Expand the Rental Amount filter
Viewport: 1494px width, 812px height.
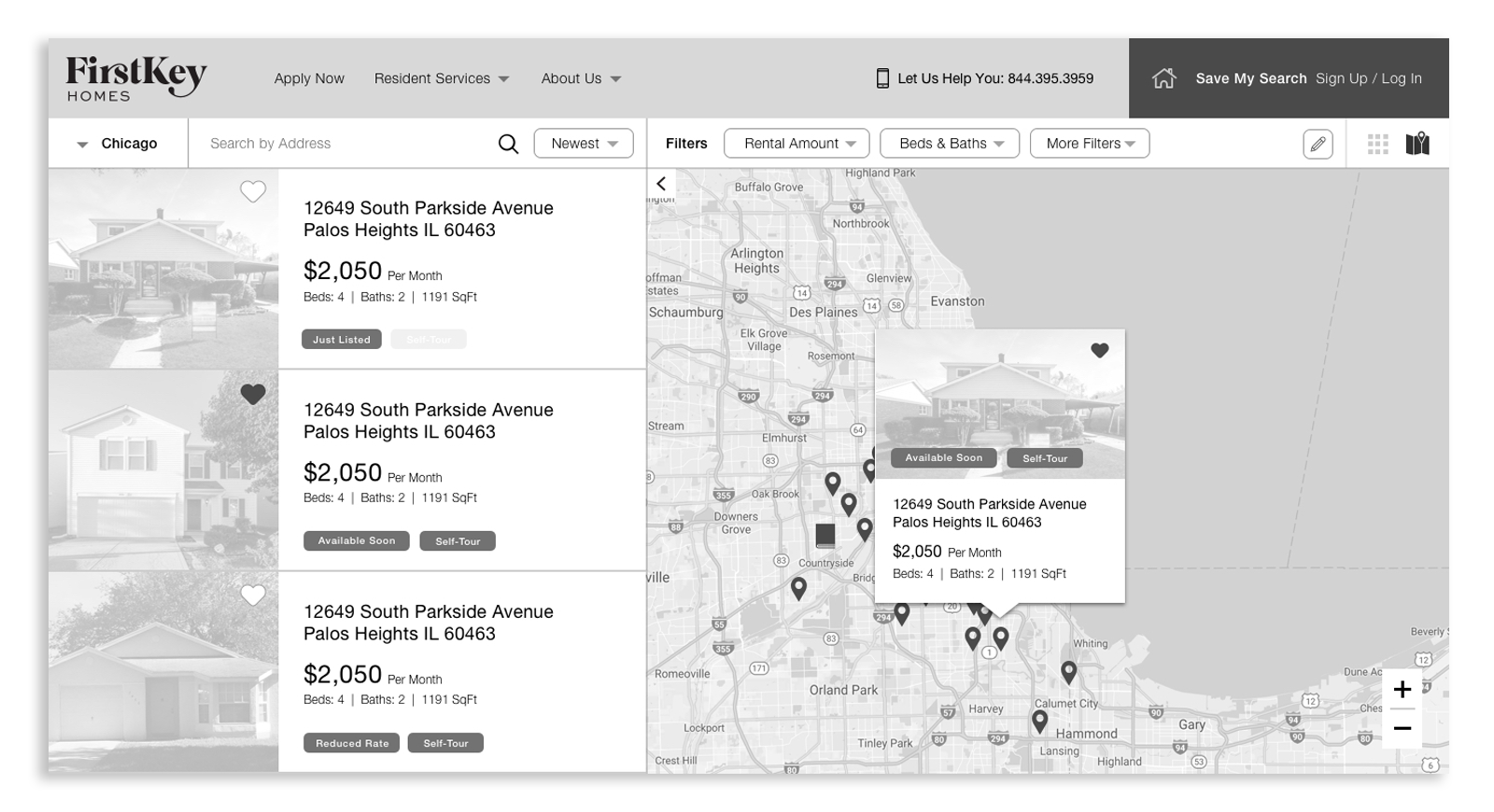point(796,144)
